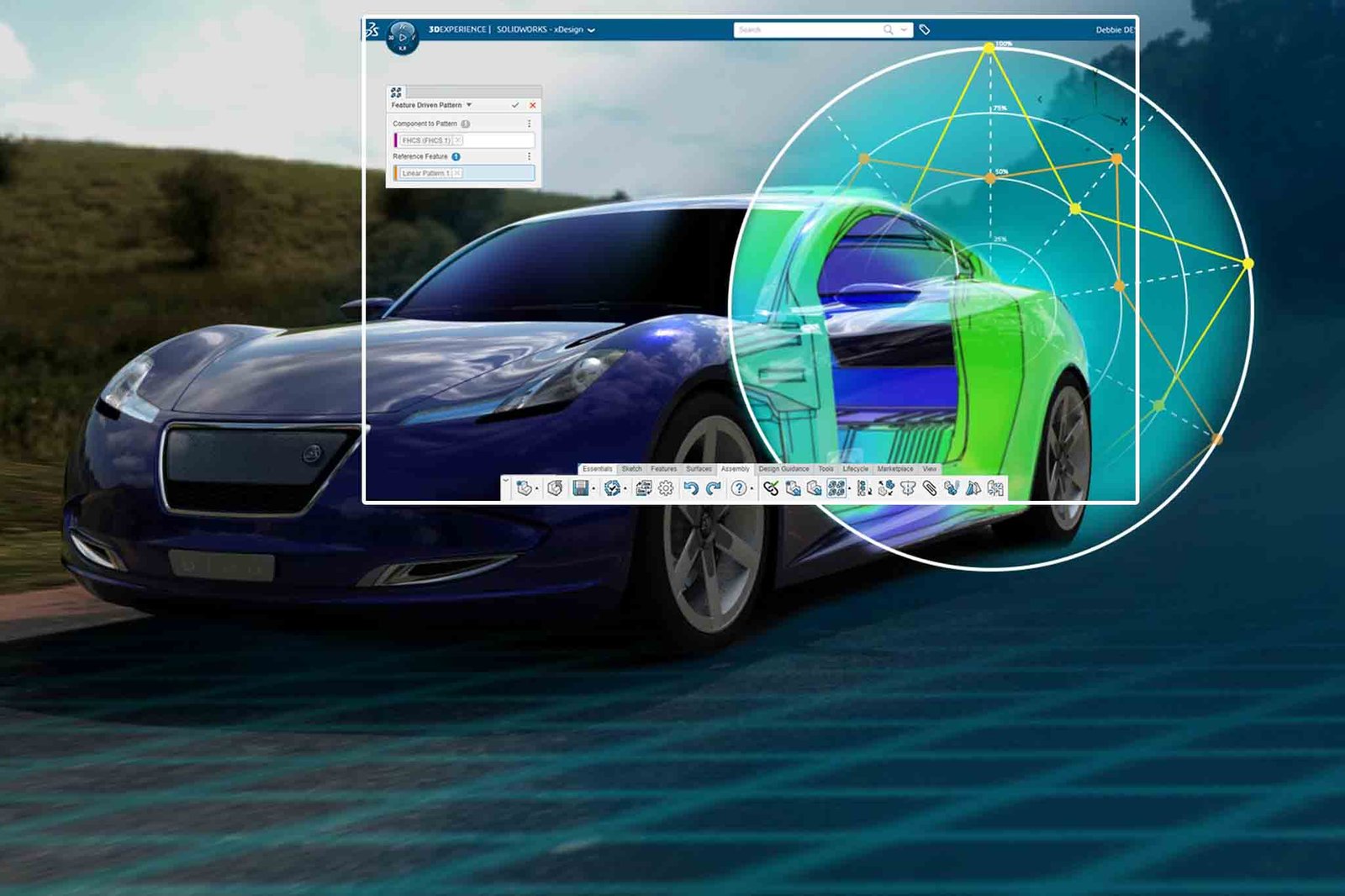This screenshot has height=896, width=1345.
Task: Open the settings gear icon in toolbar
Action: click(666, 488)
